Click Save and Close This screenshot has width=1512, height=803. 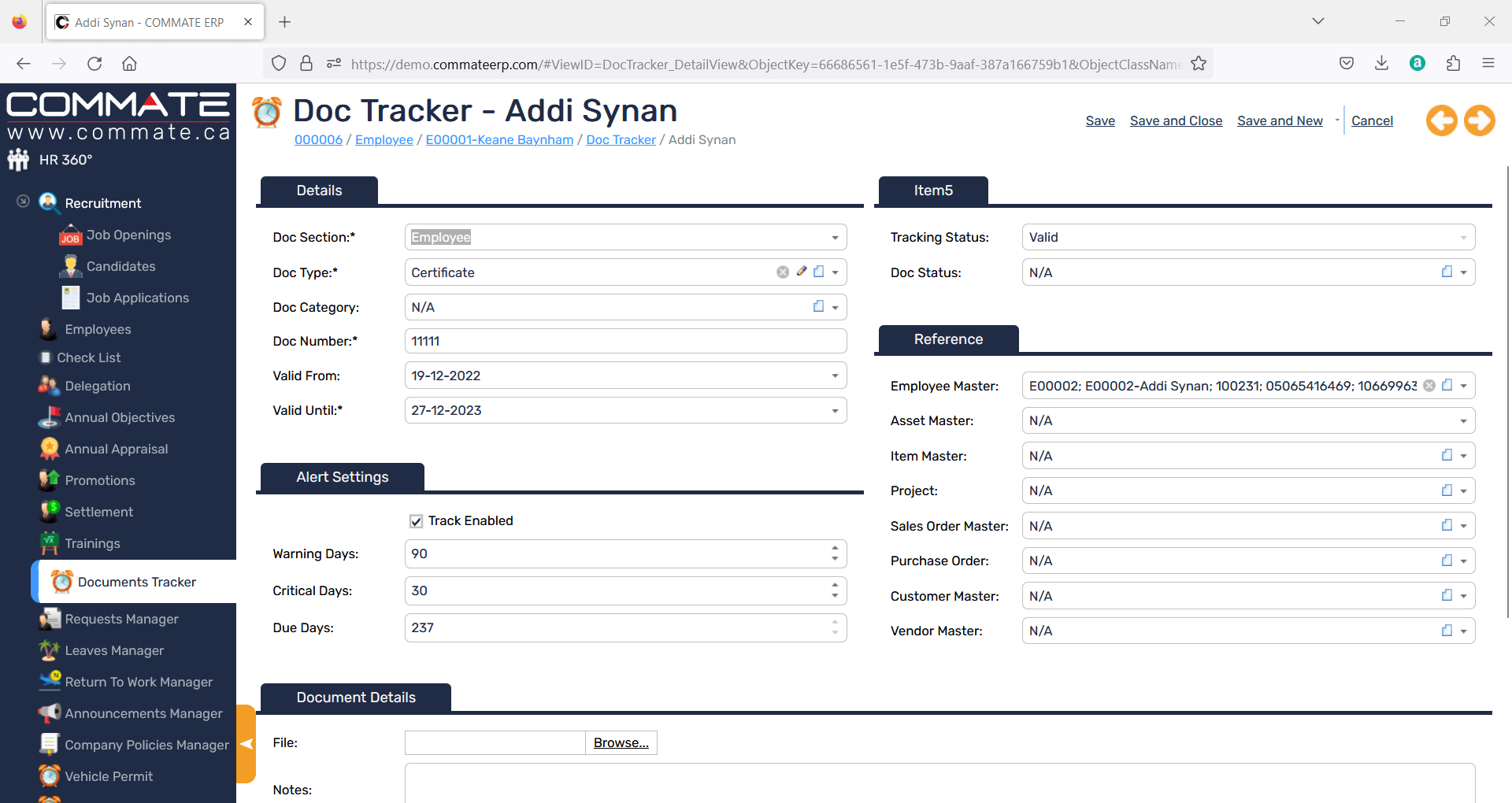click(1176, 120)
